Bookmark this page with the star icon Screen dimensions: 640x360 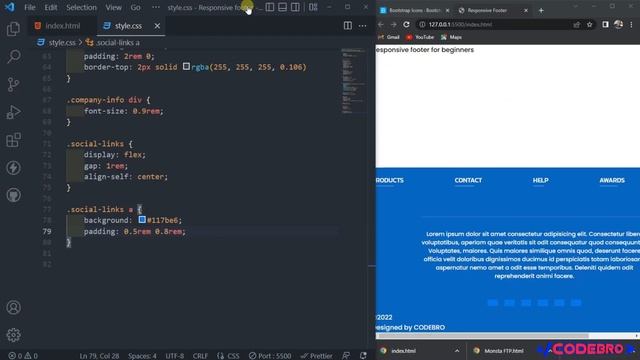589,24
